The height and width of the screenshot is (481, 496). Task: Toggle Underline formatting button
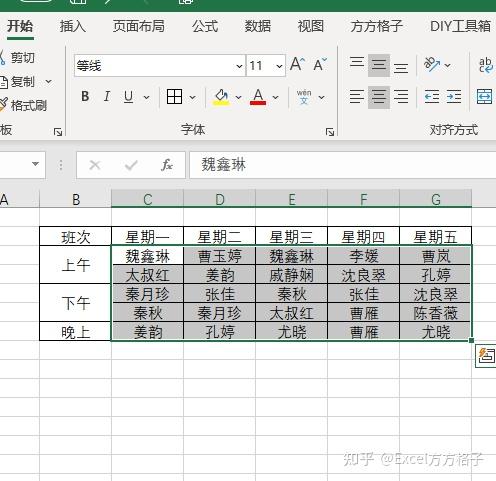coord(129,97)
